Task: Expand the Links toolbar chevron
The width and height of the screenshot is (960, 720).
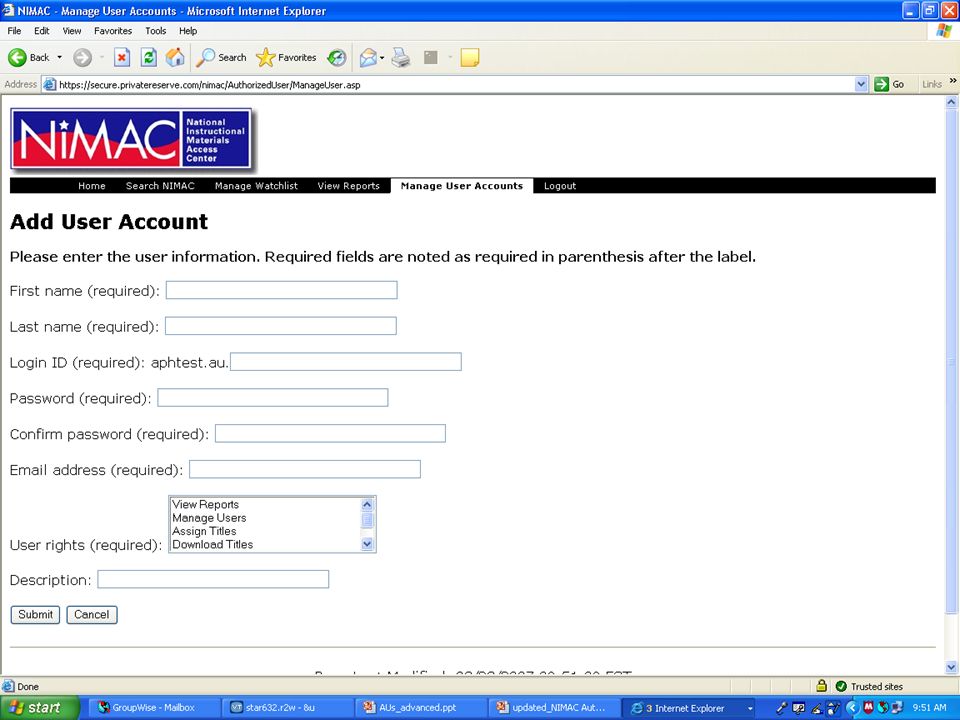Action: point(953,81)
